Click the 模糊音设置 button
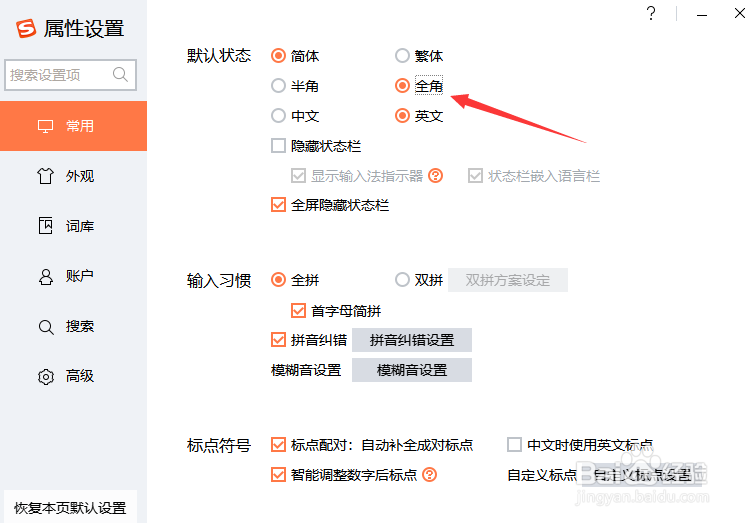The width and height of the screenshot is (751, 523). (411, 370)
